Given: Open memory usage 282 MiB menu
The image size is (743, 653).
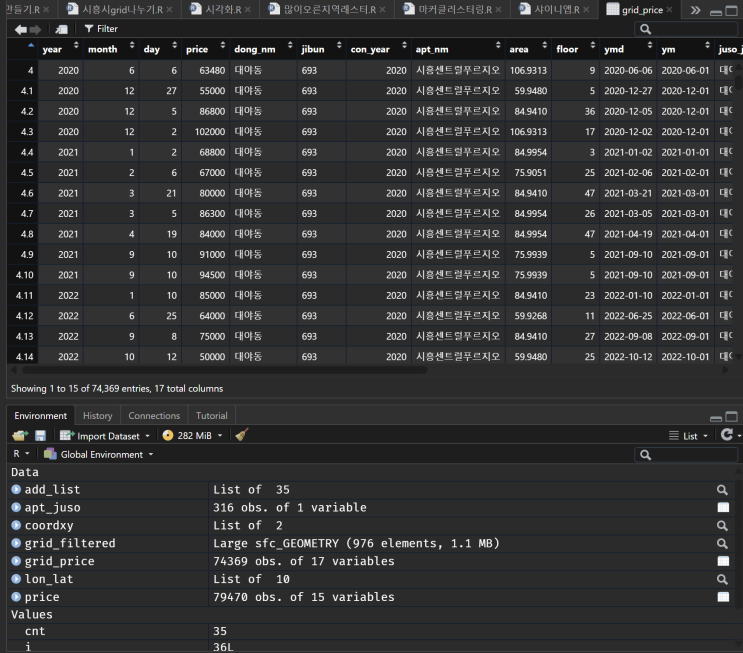Looking at the screenshot, I should coord(192,435).
